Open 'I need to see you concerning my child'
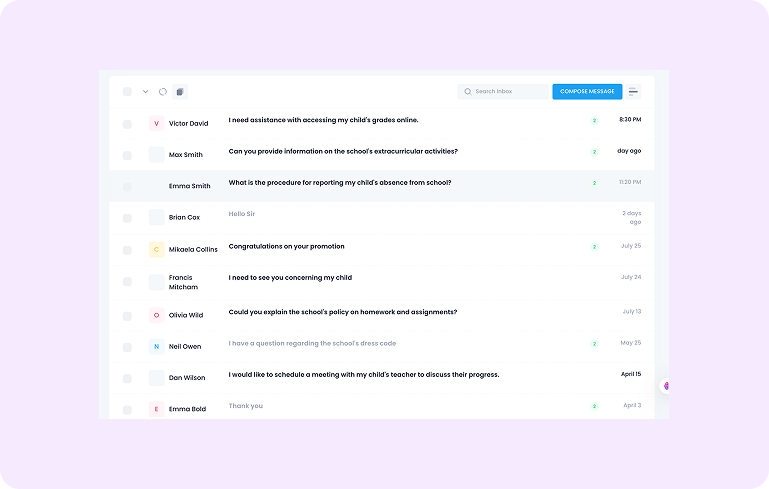Image resolution: width=769 pixels, height=489 pixels. 290,278
